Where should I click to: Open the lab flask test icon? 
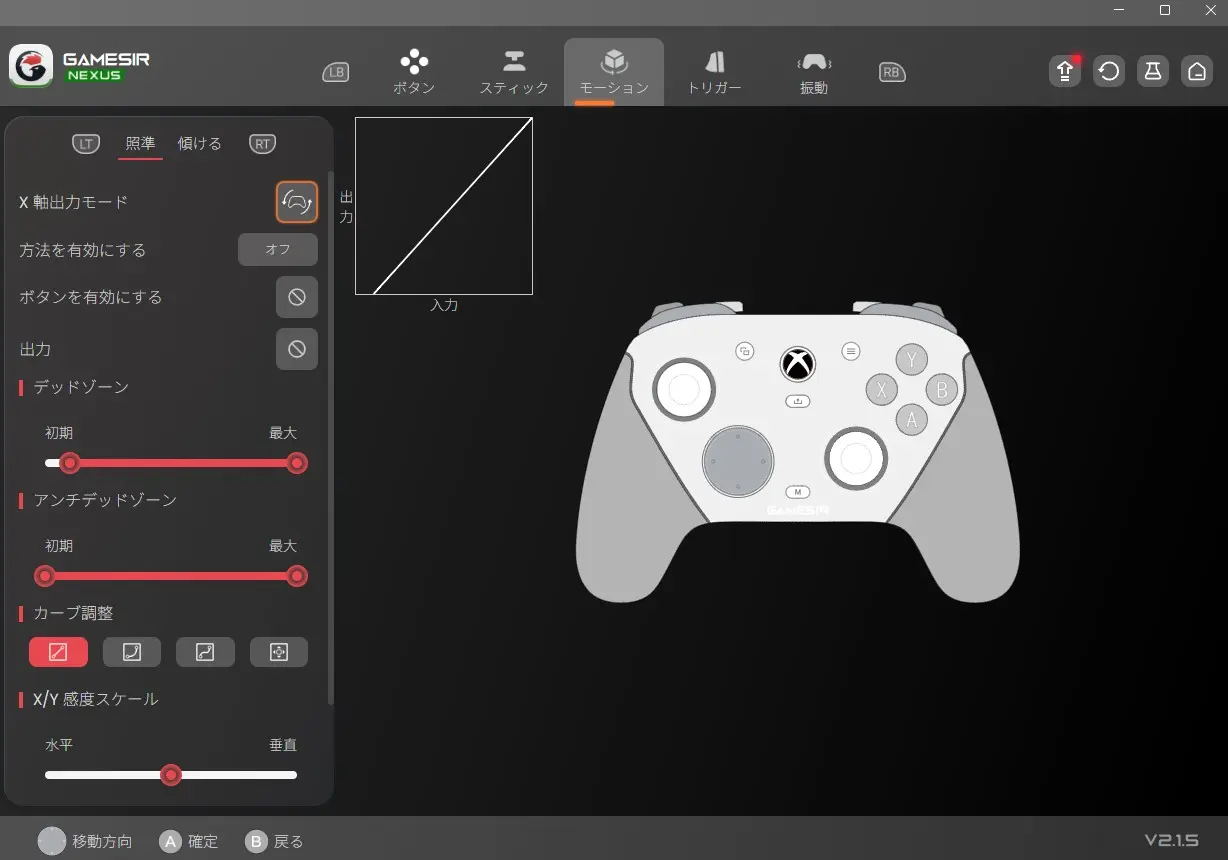1153,72
